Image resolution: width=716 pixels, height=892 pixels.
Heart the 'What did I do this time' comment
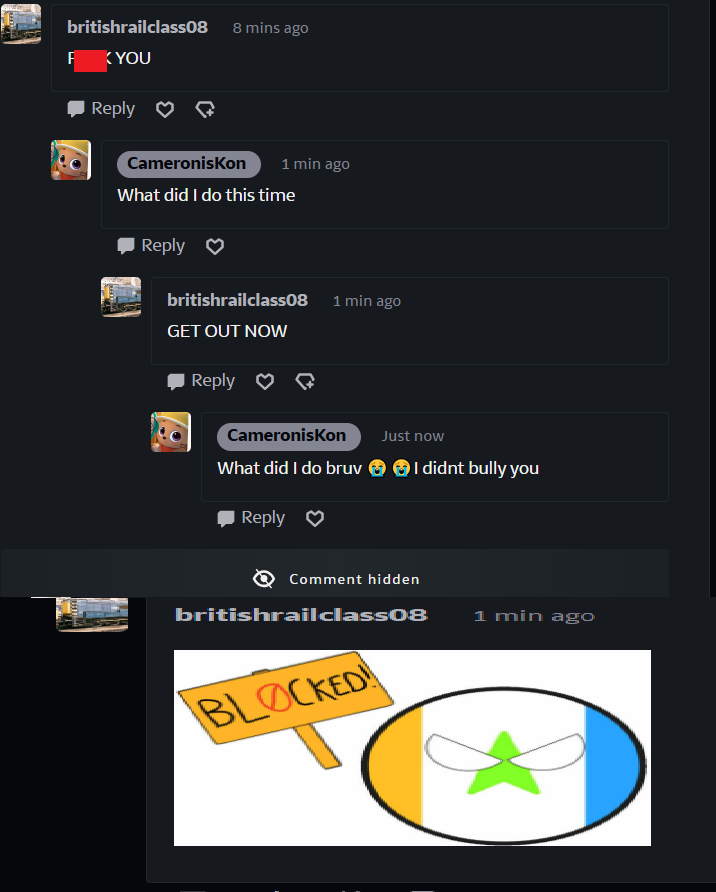pyautogui.click(x=215, y=246)
